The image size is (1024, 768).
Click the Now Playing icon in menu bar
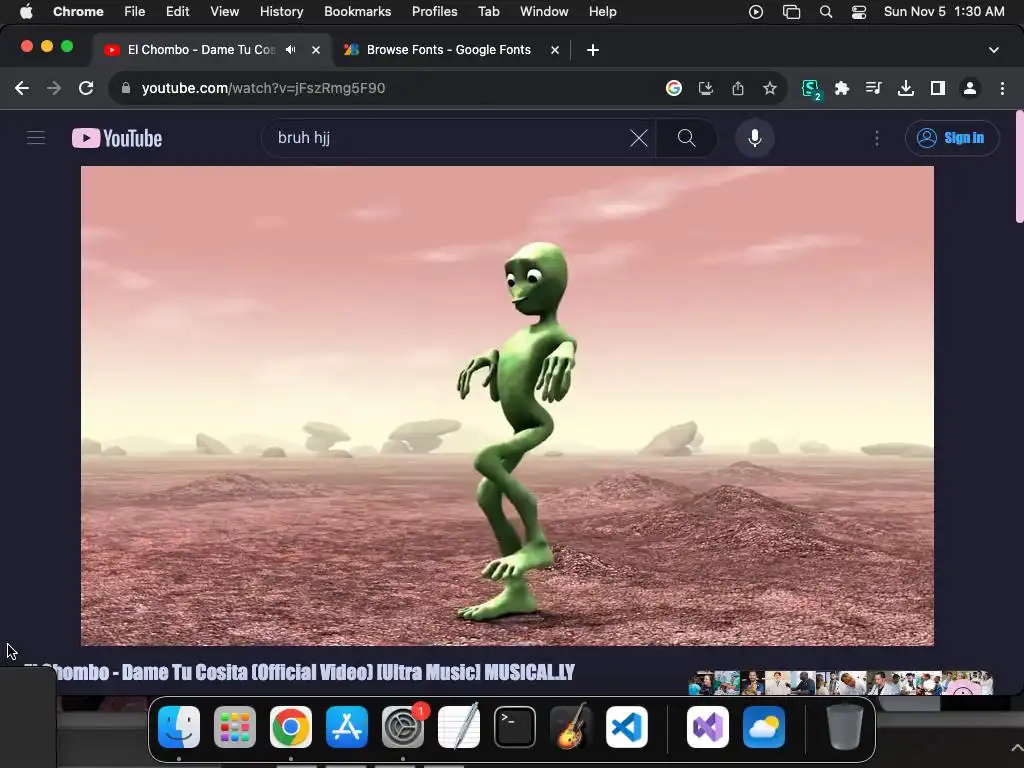pos(756,12)
